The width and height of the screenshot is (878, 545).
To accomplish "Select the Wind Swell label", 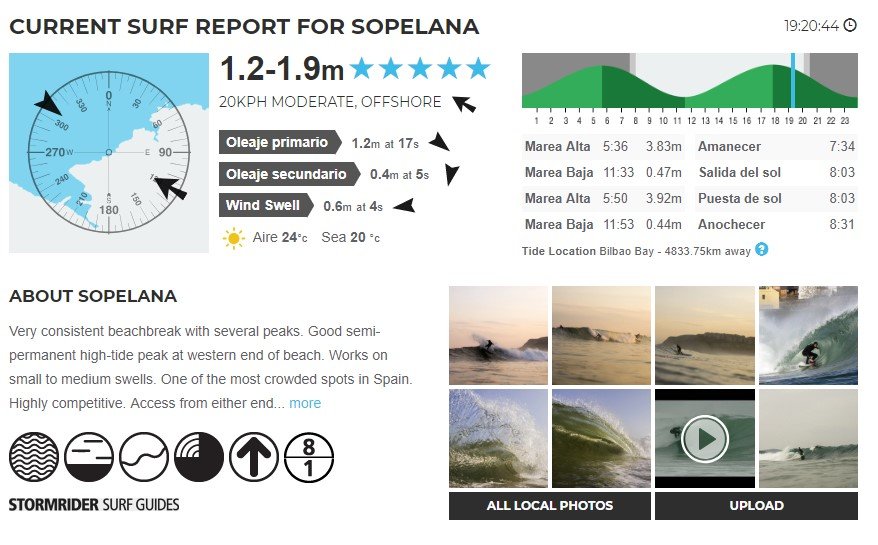I will point(263,206).
